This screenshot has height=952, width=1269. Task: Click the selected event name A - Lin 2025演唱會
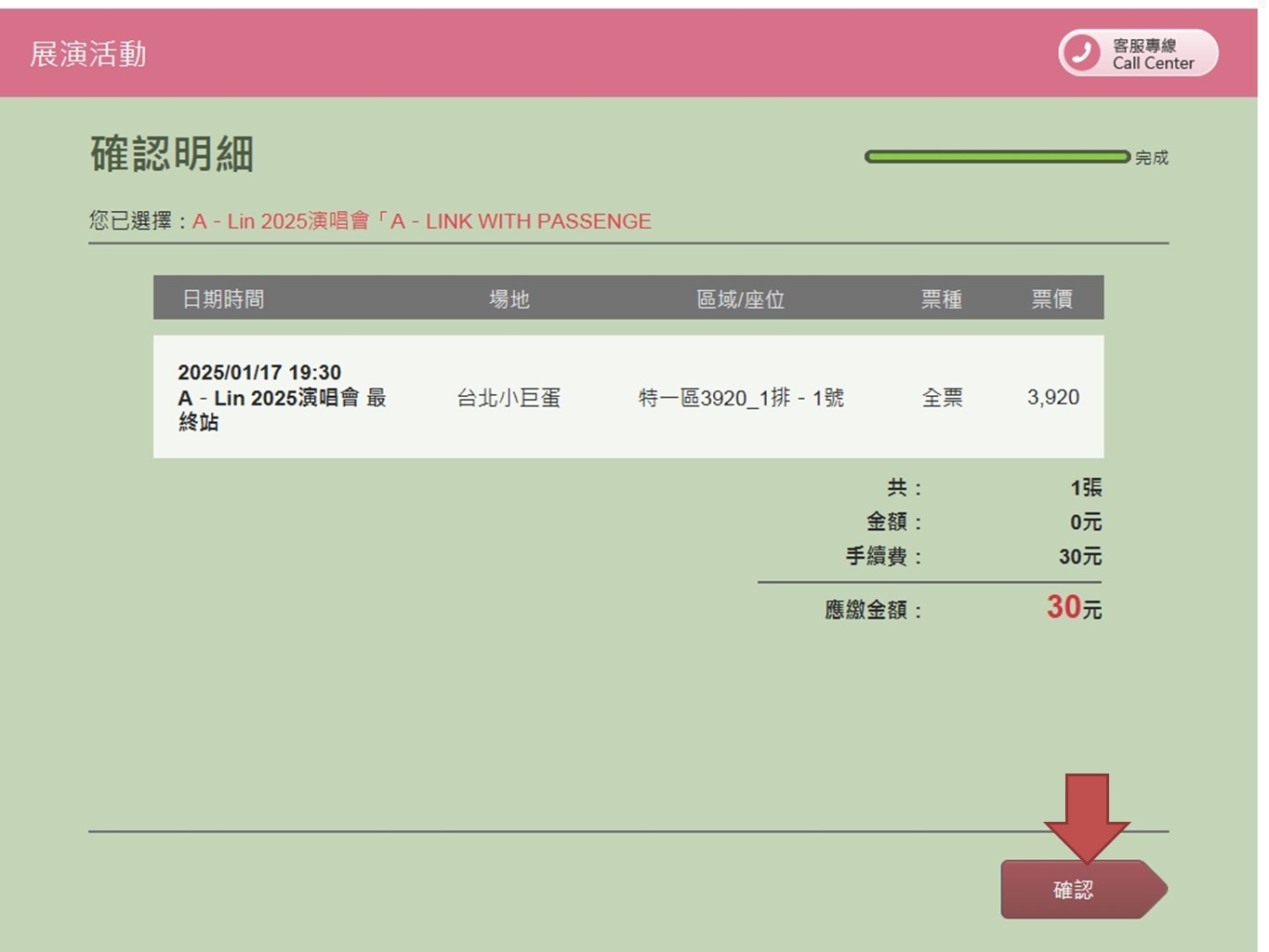point(421,221)
